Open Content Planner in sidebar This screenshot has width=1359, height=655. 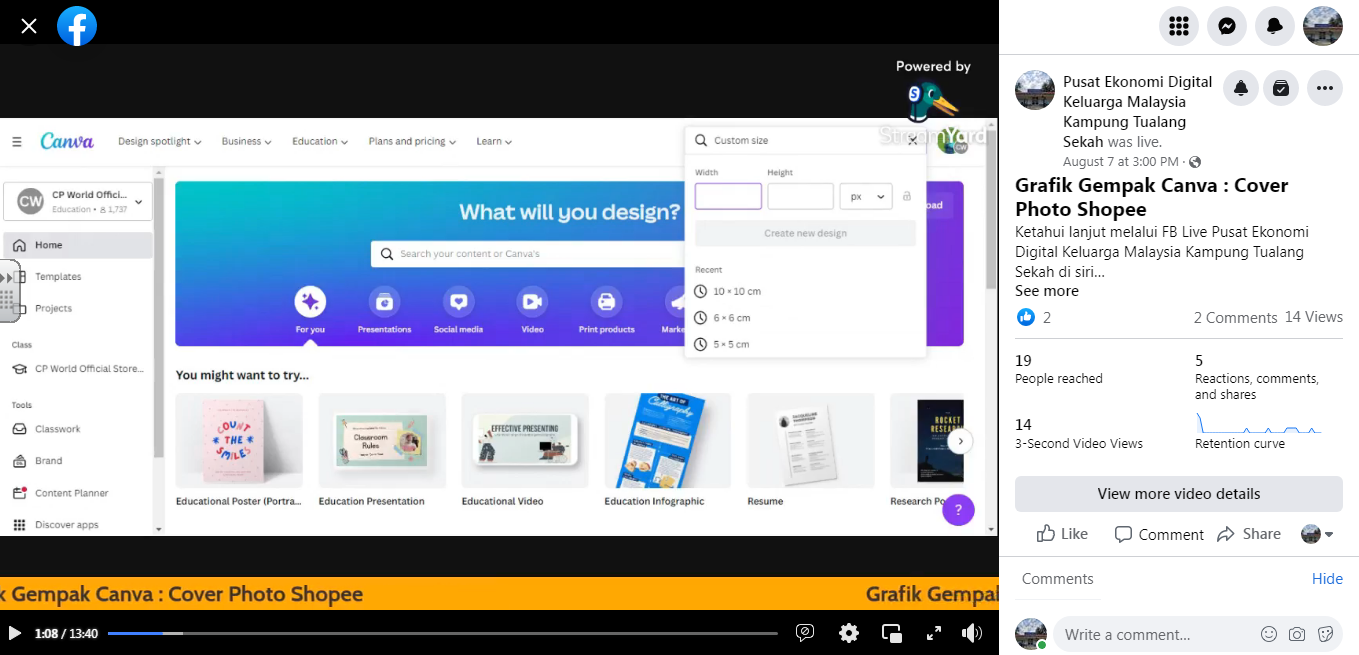point(78,493)
